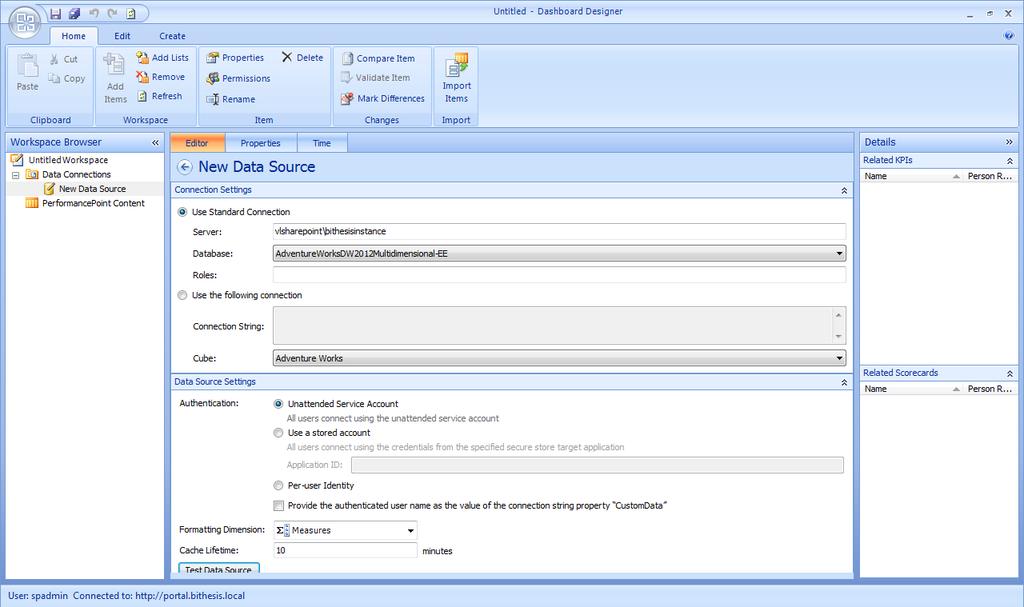
Task: Switch to the Create ribbon tab
Action: [x=172, y=36]
